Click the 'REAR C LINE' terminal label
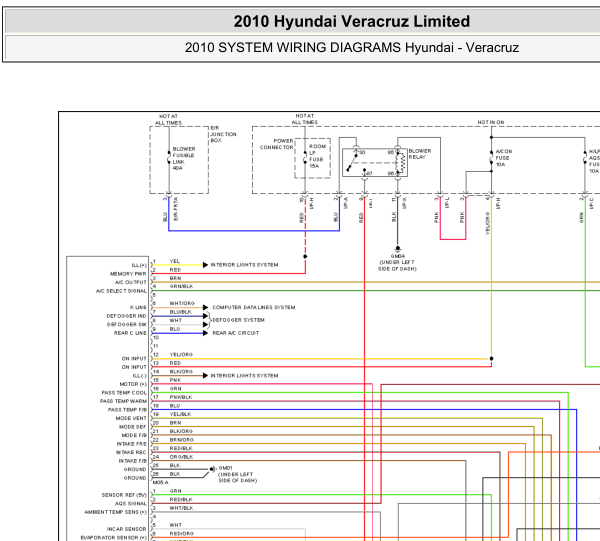The width and height of the screenshot is (600, 541). [x=130, y=333]
